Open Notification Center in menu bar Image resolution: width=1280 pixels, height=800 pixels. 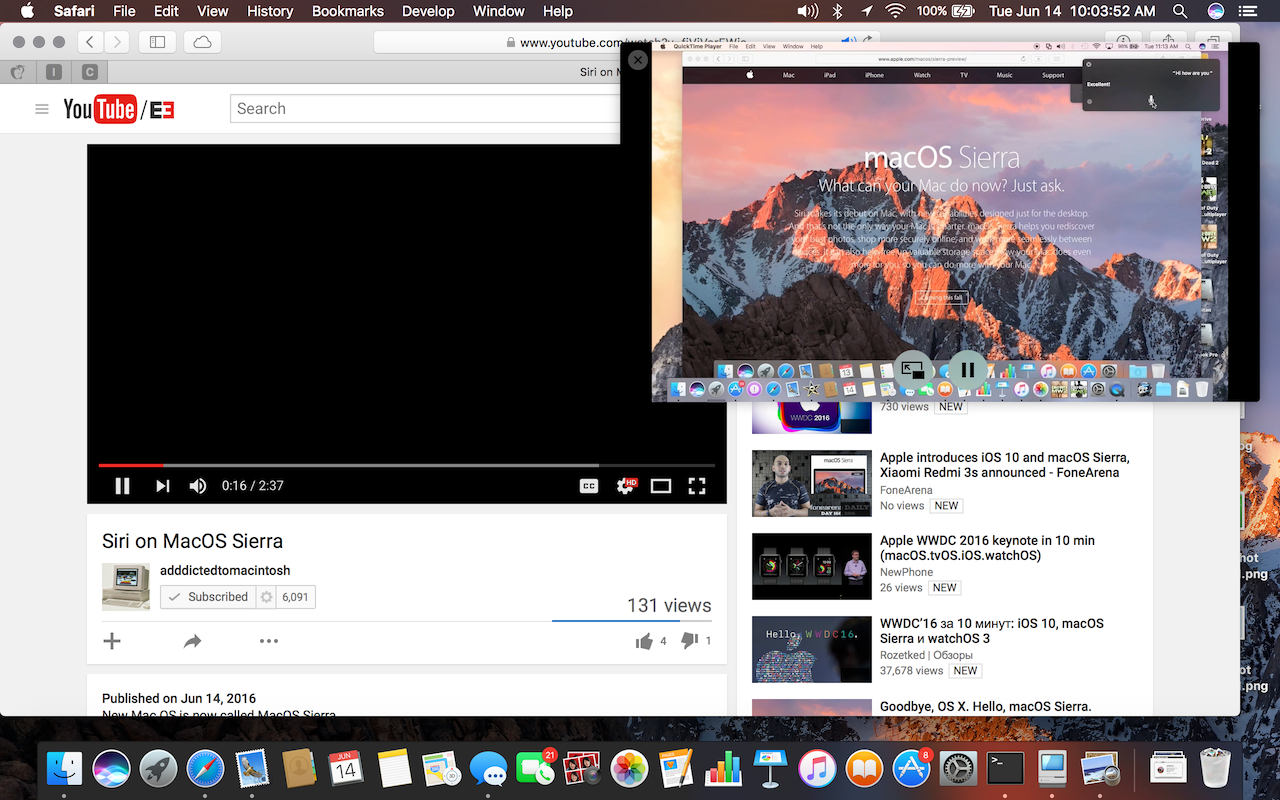1250,11
